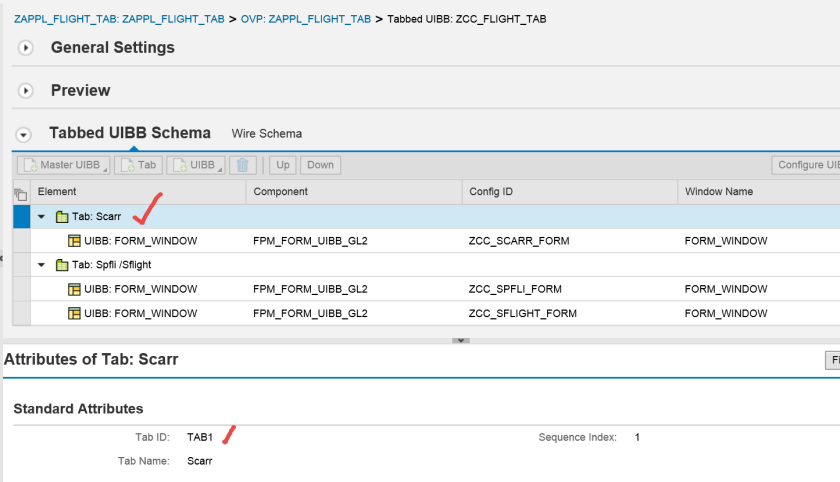Select the row marker for Tab: Spfli /Sflight
The height and width of the screenshot is (482, 840).
coord(21,265)
